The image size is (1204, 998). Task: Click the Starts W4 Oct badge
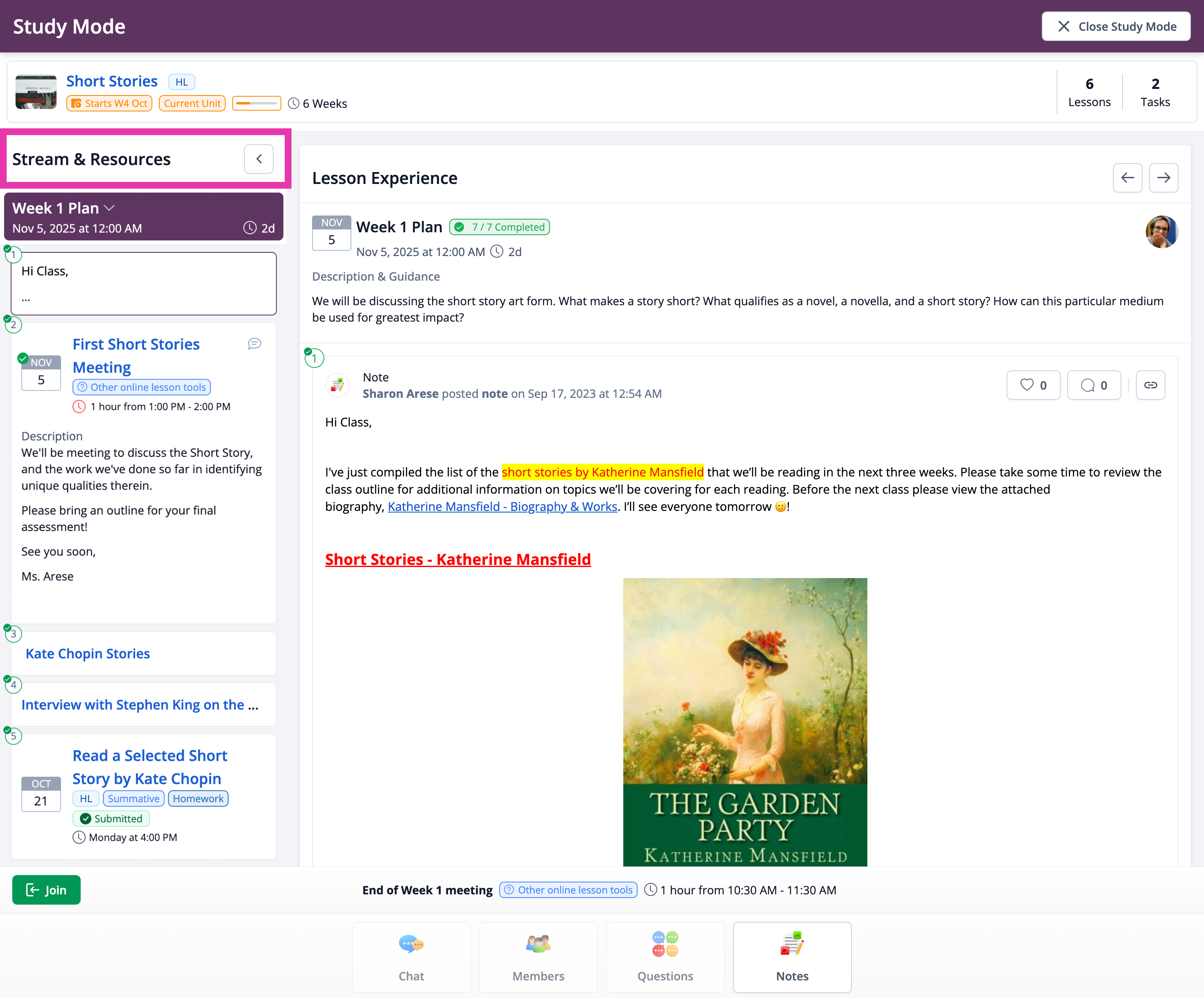tap(109, 103)
